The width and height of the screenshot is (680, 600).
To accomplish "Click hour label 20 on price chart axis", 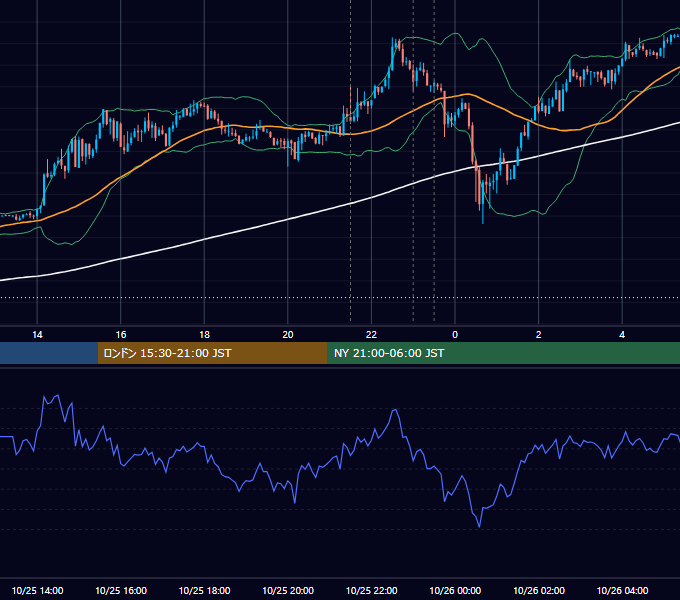I will pyautogui.click(x=288, y=335).
